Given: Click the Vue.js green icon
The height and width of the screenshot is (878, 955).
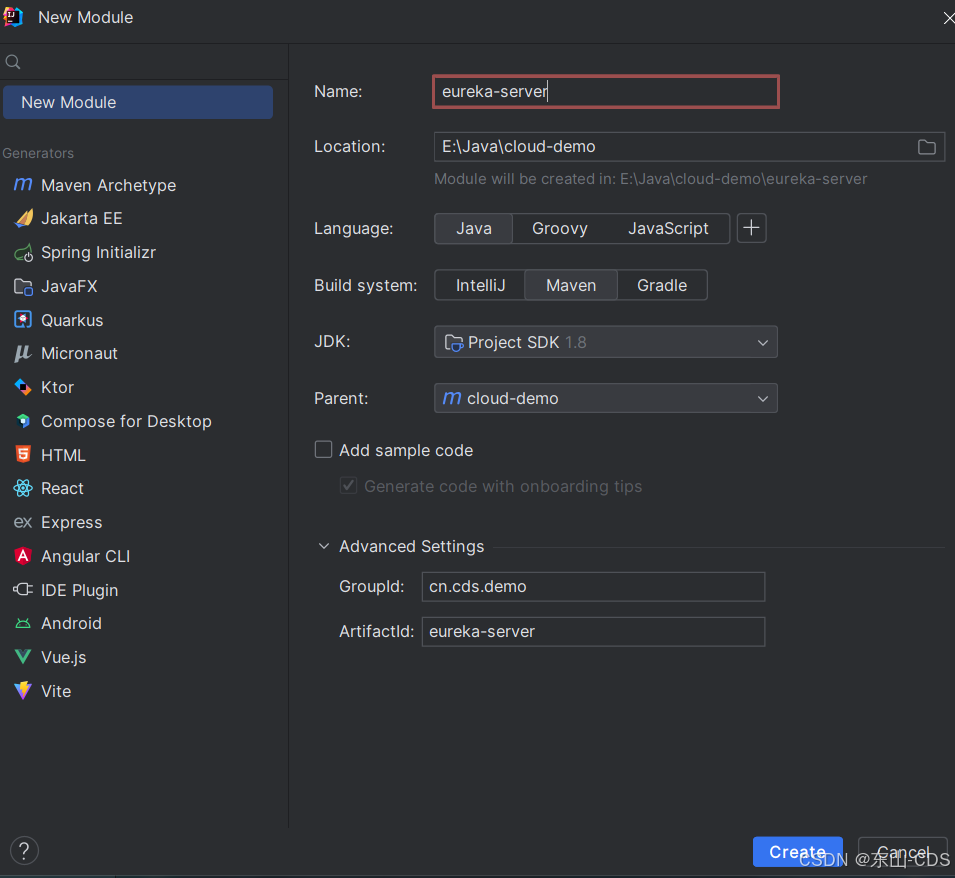Looking at the screenshot, I should (23, 656).
